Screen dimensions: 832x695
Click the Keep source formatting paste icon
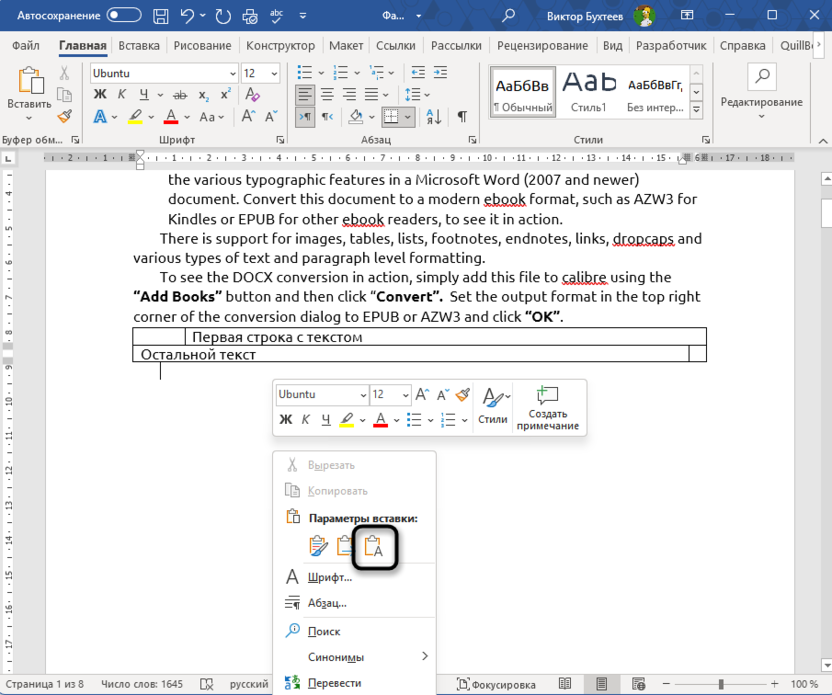click(x=318, y=545)
